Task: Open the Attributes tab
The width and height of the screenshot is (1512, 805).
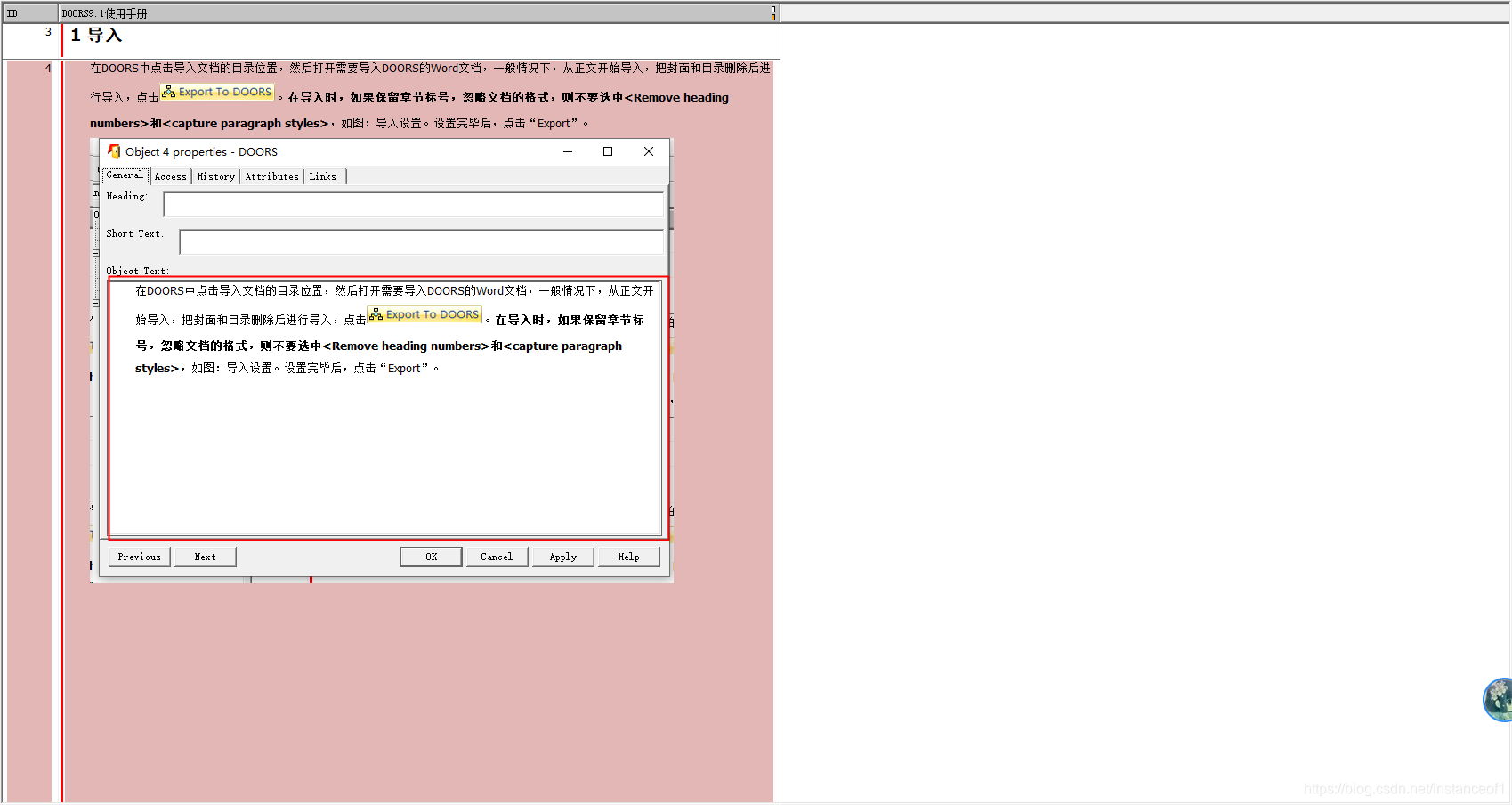Action: (272, 176)
